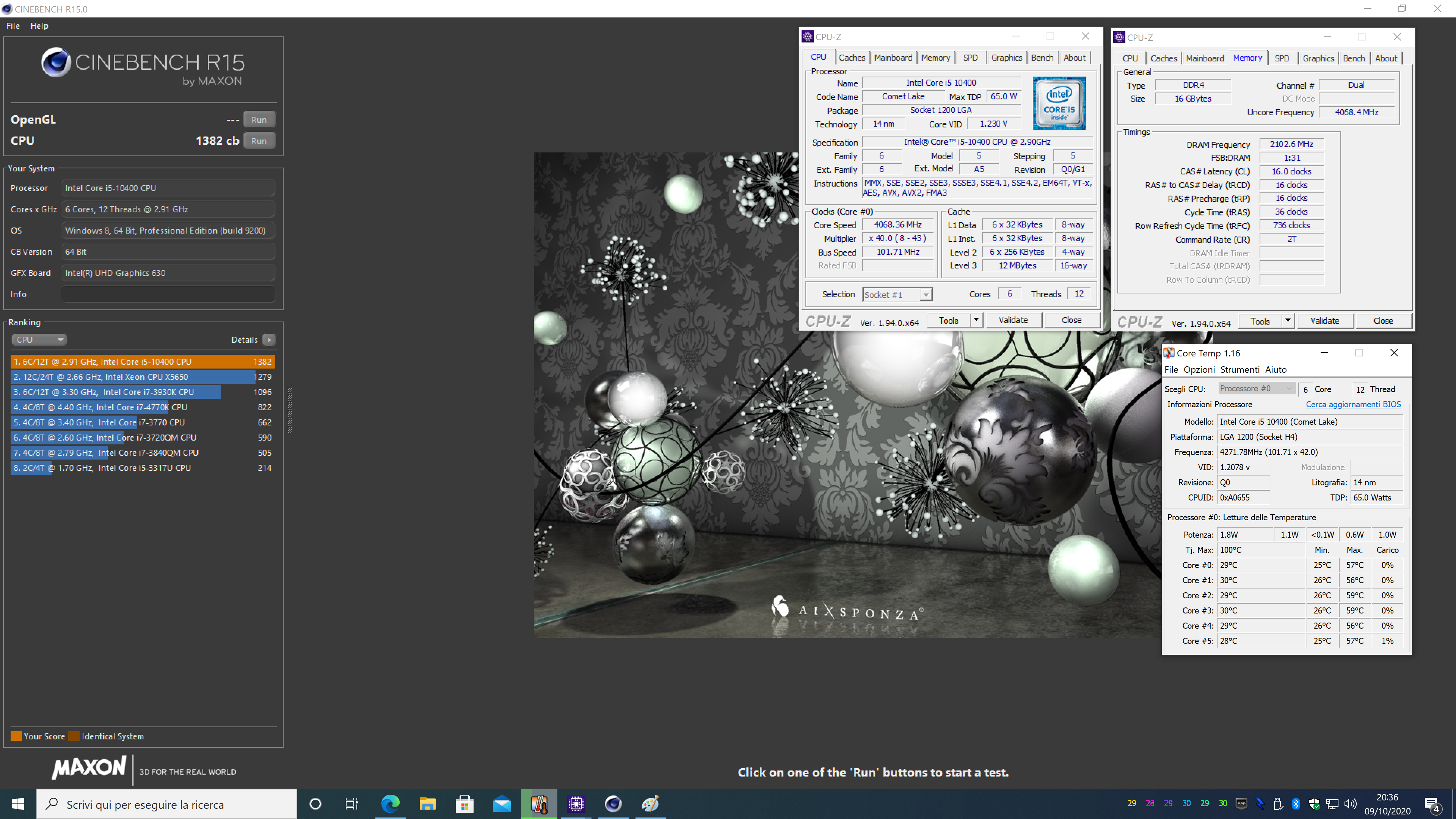Open the Strumenti menu in Core Temp
1456x819 pixels.
[1239, 370]
